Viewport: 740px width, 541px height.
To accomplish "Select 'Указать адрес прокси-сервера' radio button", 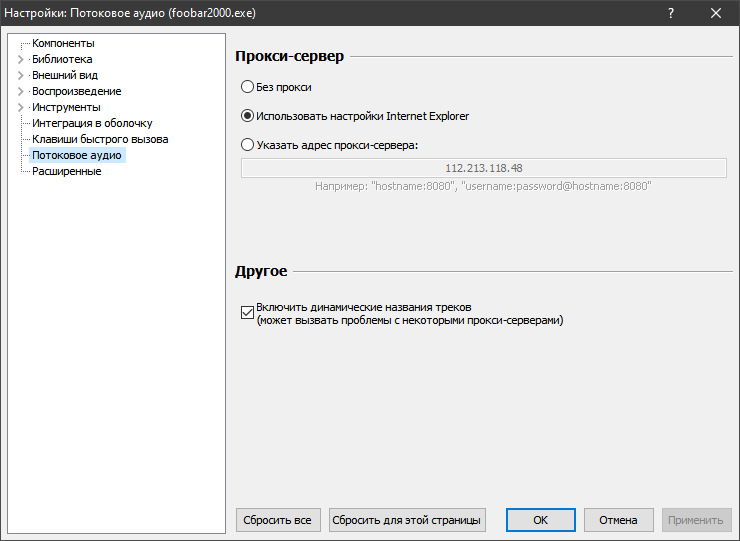I will click(x=247, y=145).
